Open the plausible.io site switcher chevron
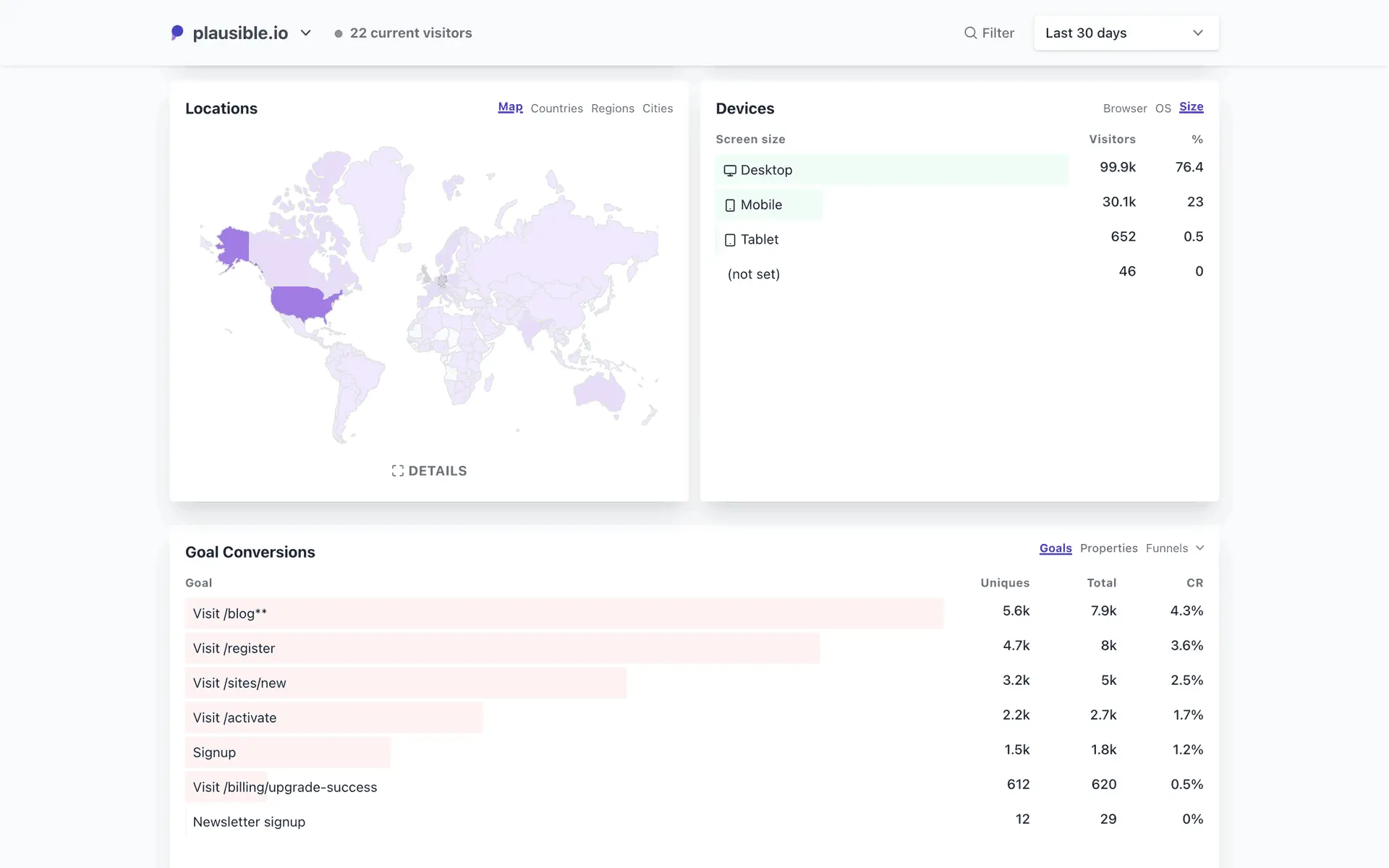The image size is (1389, 868). pyautogui.click(x=305, y=33)
